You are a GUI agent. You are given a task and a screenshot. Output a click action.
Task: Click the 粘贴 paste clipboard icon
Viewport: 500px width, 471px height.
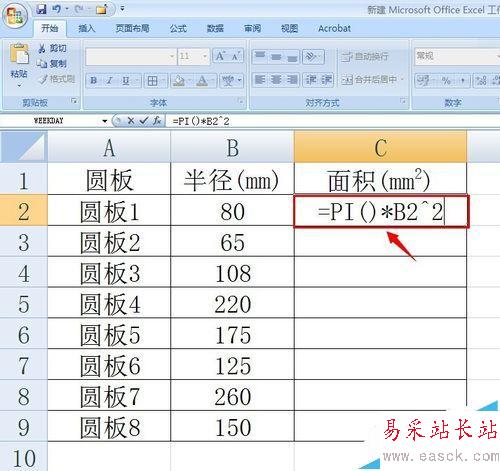19,53
